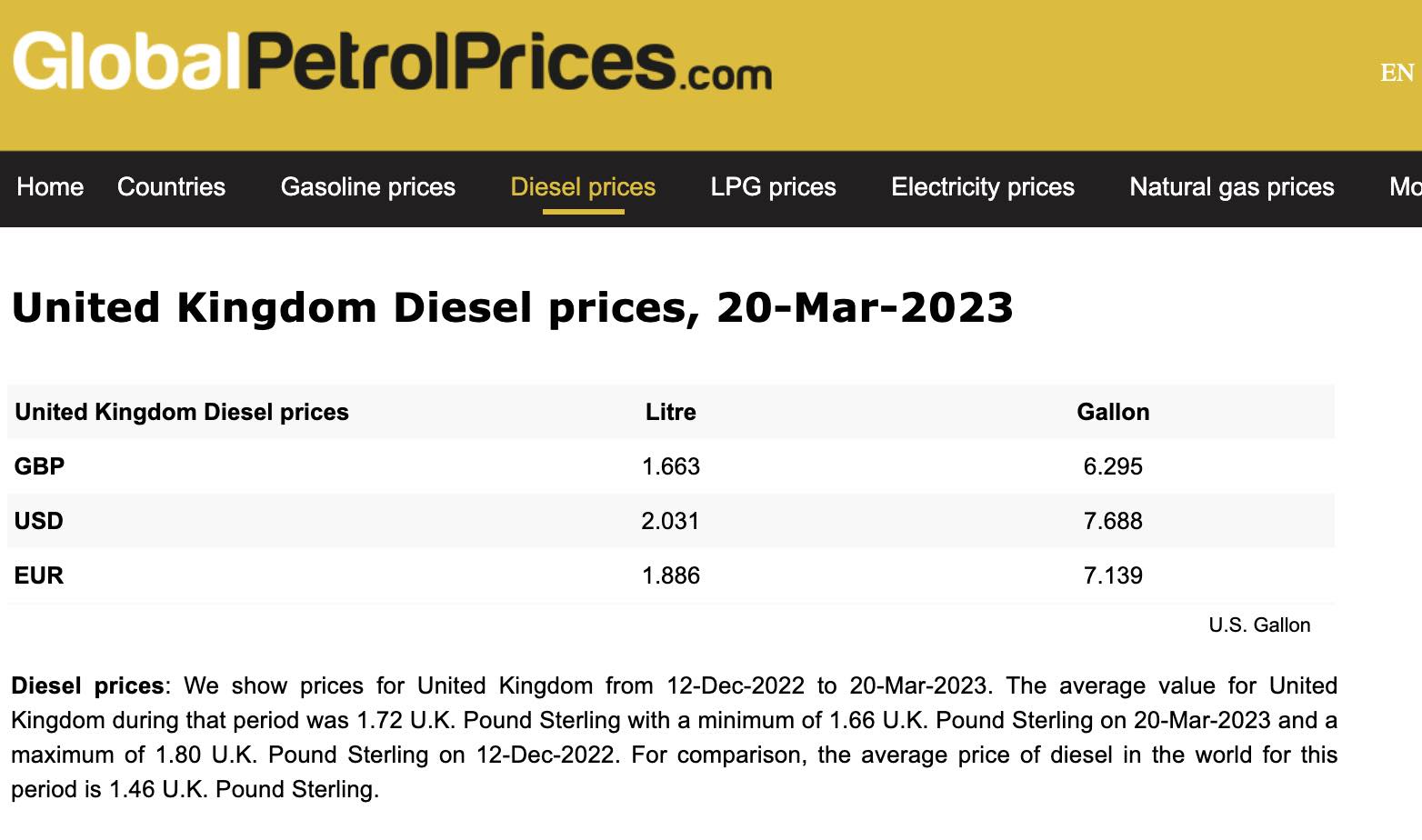
Task: Click the cut-off item after Natural gas prices
Action: [1405, 187]
